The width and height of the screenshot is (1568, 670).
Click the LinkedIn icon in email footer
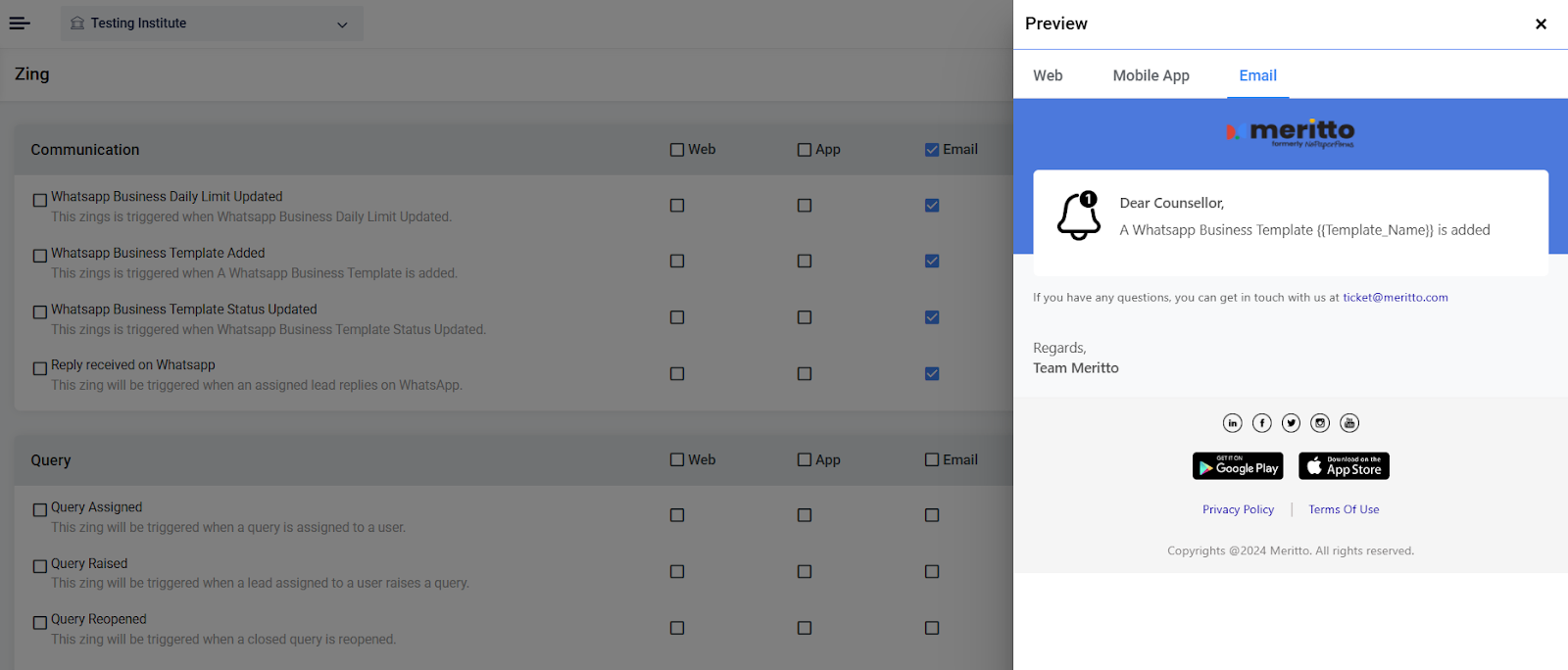tap(1232, 423)
